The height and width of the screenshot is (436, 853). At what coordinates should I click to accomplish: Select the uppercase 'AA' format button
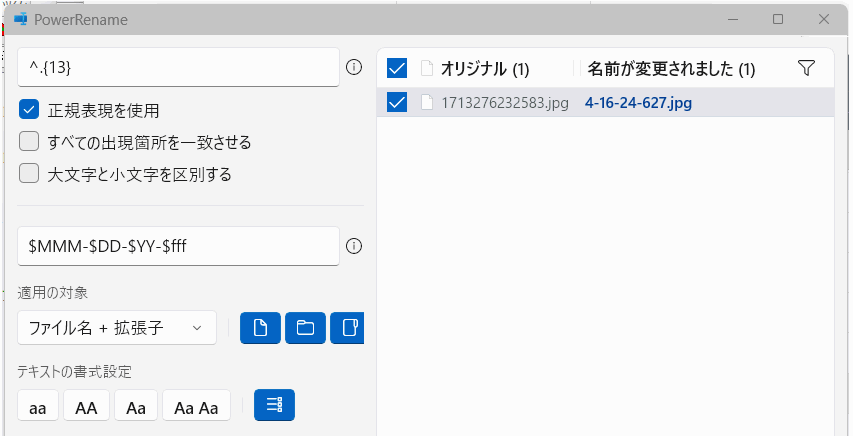pyautogui.click(x=86, y=406)
